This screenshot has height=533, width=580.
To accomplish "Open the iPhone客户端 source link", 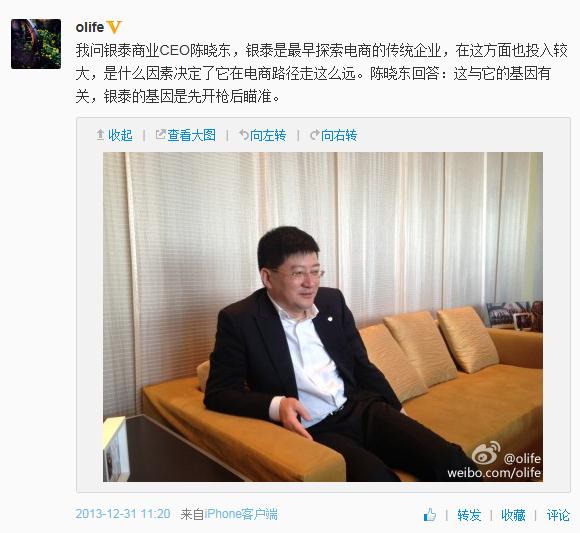I will point(241,514).
